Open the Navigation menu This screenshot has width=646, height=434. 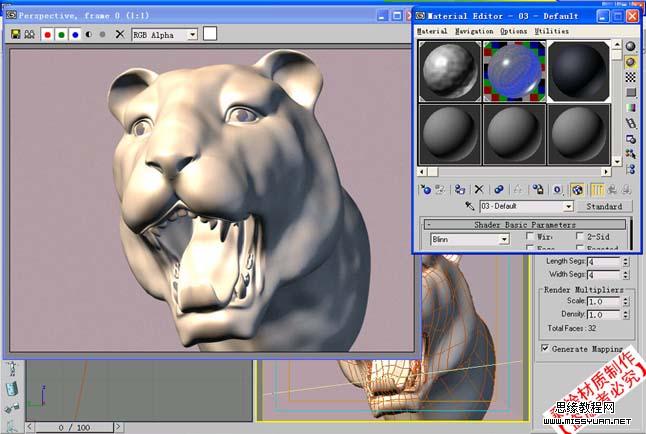[x=474, y=31]
